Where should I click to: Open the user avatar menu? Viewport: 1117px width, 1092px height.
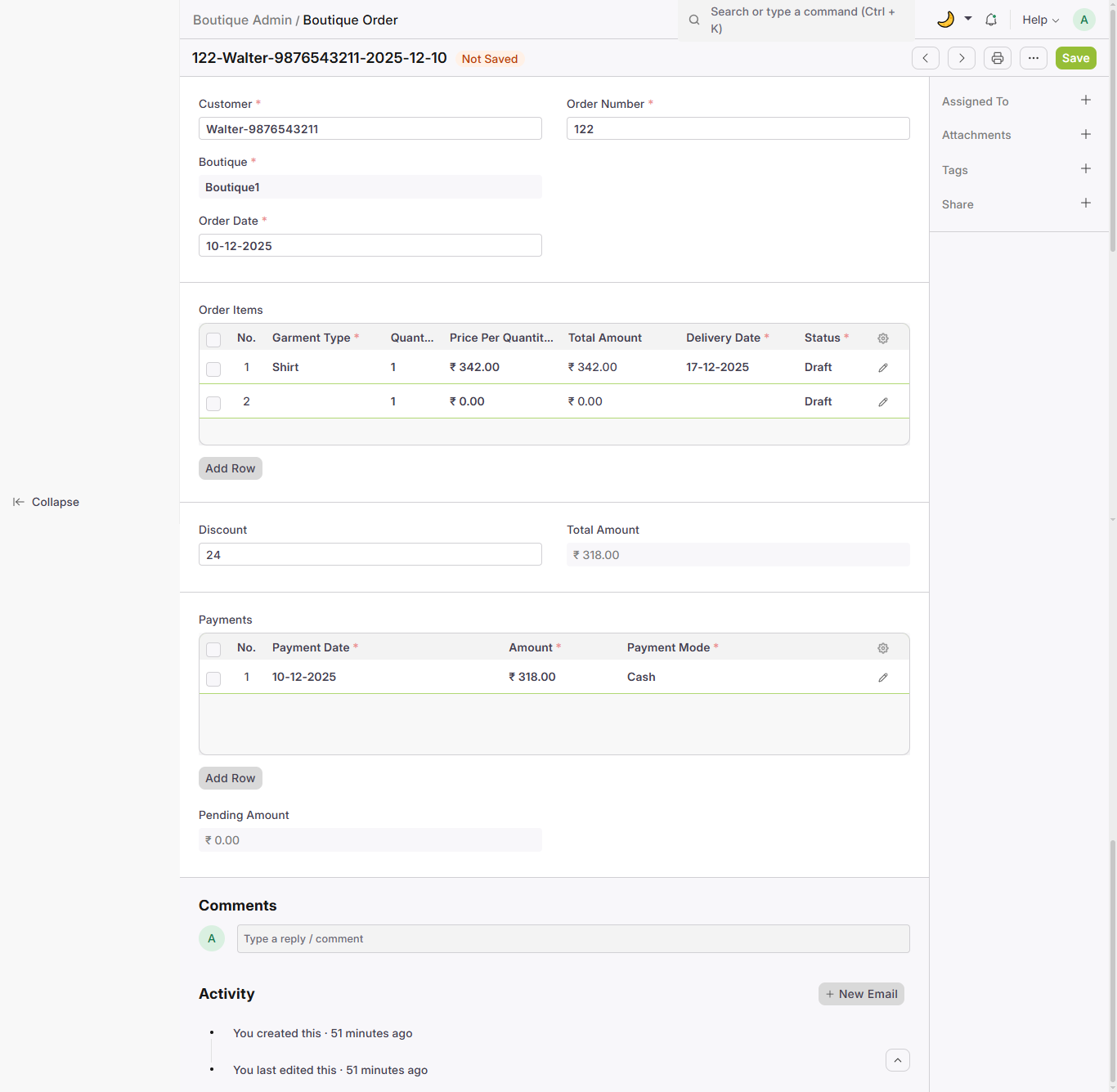click(1083, 20)
